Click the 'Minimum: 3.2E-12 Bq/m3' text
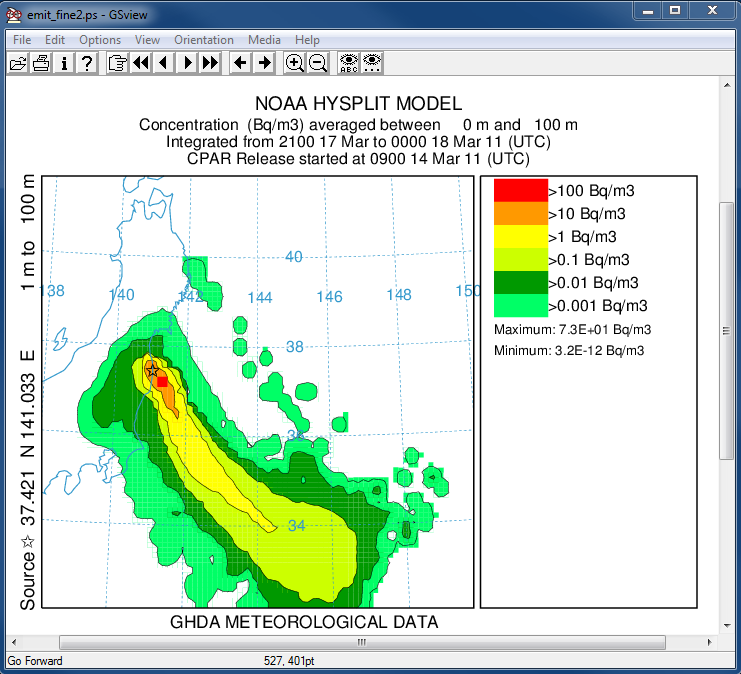The height and width of the screenshot is (674, 741). 569,350
